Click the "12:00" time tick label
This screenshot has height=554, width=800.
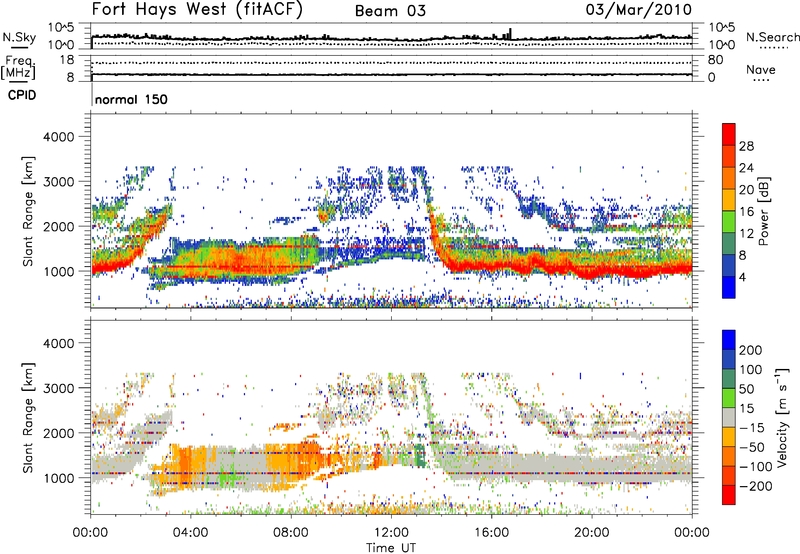(391, 533)
